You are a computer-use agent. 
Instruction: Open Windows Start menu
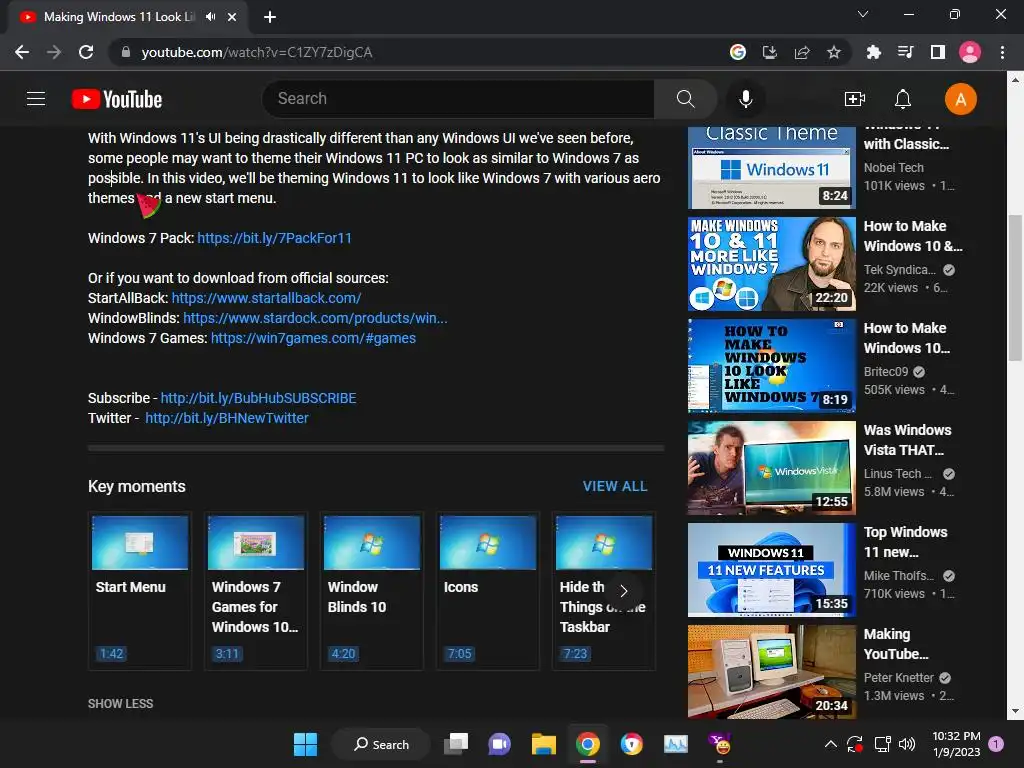click(x=305, y=744)
